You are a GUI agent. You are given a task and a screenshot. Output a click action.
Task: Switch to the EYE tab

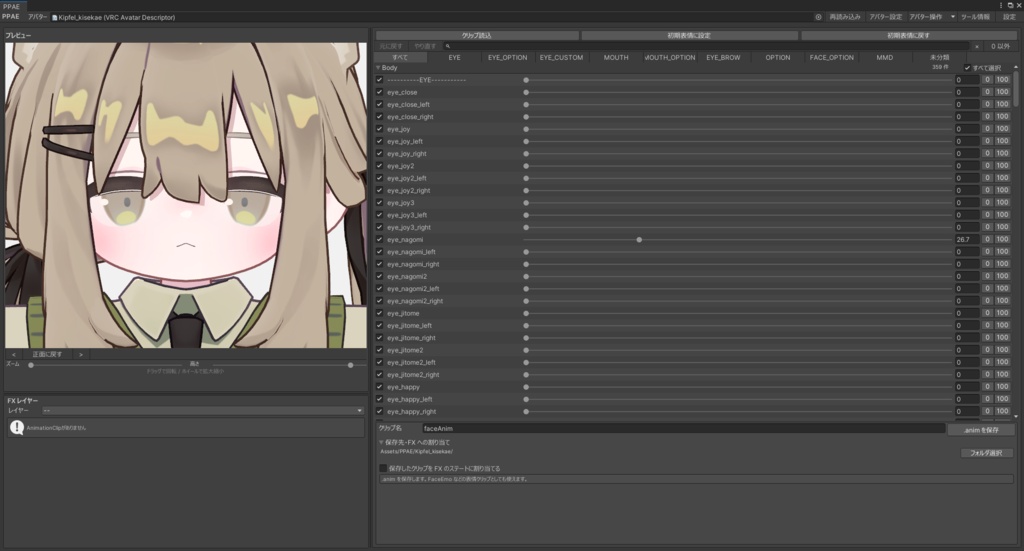click(455, 57)
